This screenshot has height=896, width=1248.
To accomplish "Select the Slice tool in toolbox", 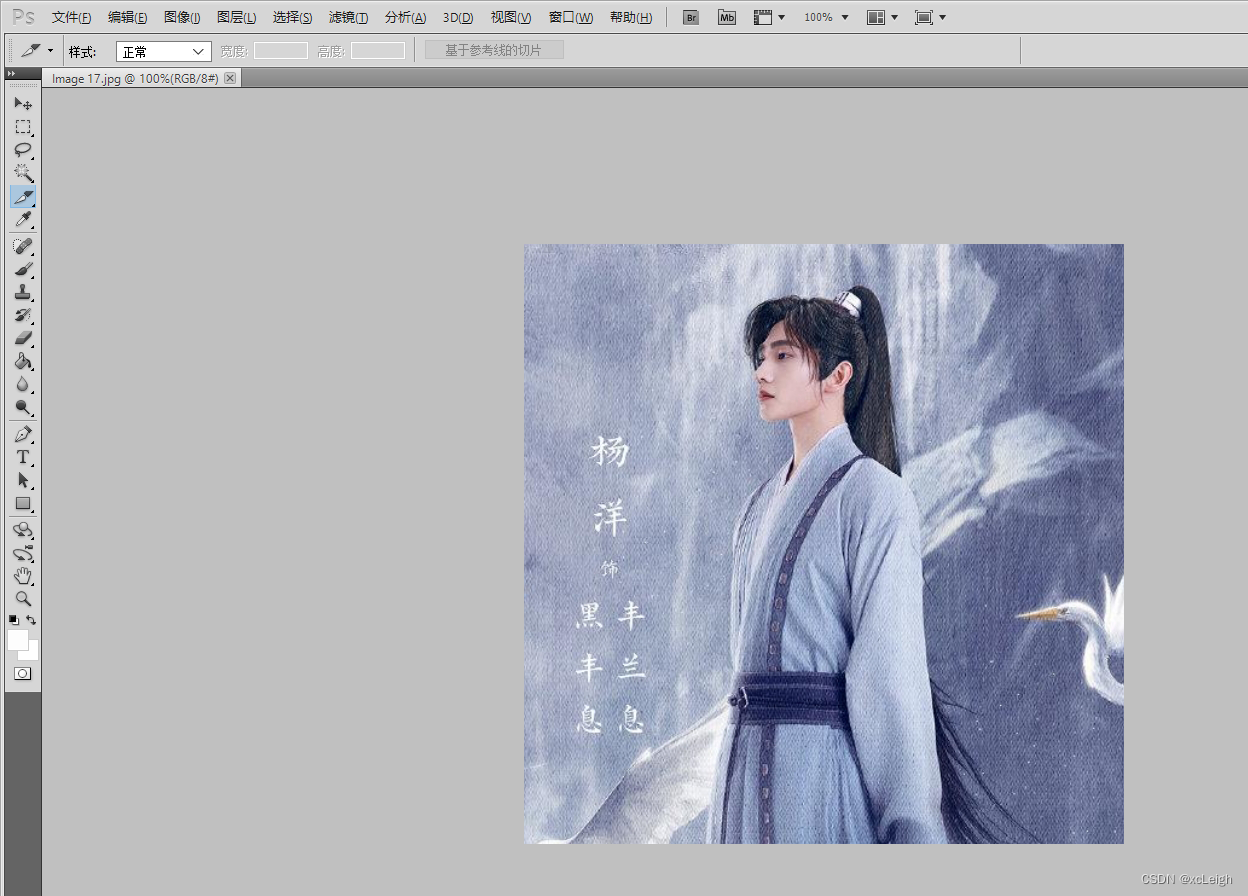I will point(23,197).
